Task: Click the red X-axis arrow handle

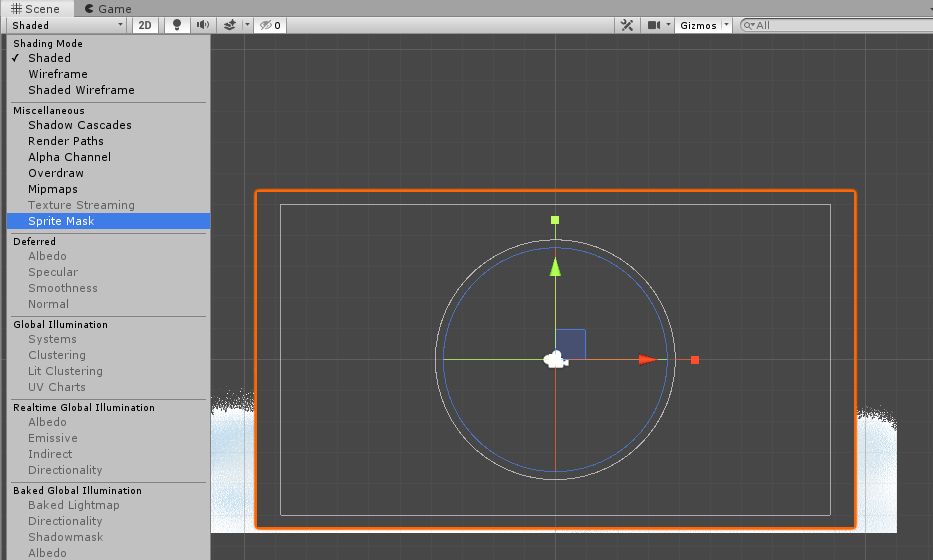Action: click(x=648, y=359)
